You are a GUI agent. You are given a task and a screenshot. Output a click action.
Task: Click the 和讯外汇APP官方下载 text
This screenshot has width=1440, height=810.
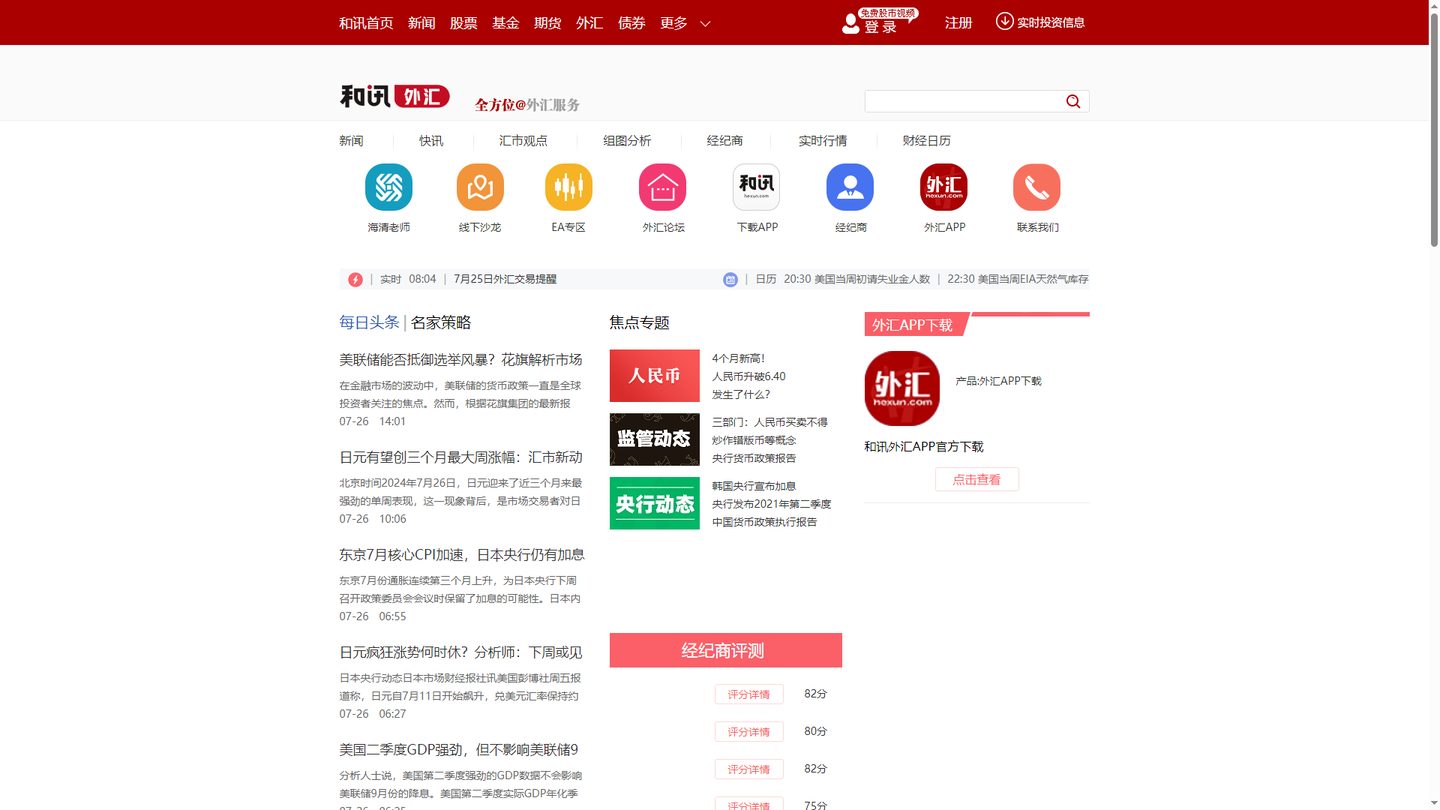924,447
